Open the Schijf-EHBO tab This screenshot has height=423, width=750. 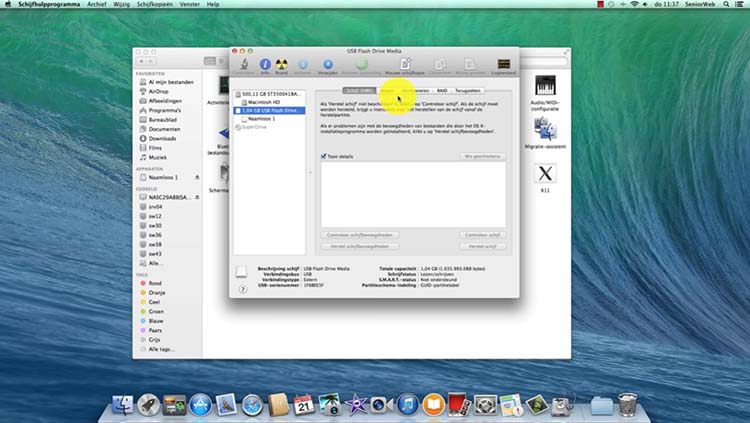point(359,90)
